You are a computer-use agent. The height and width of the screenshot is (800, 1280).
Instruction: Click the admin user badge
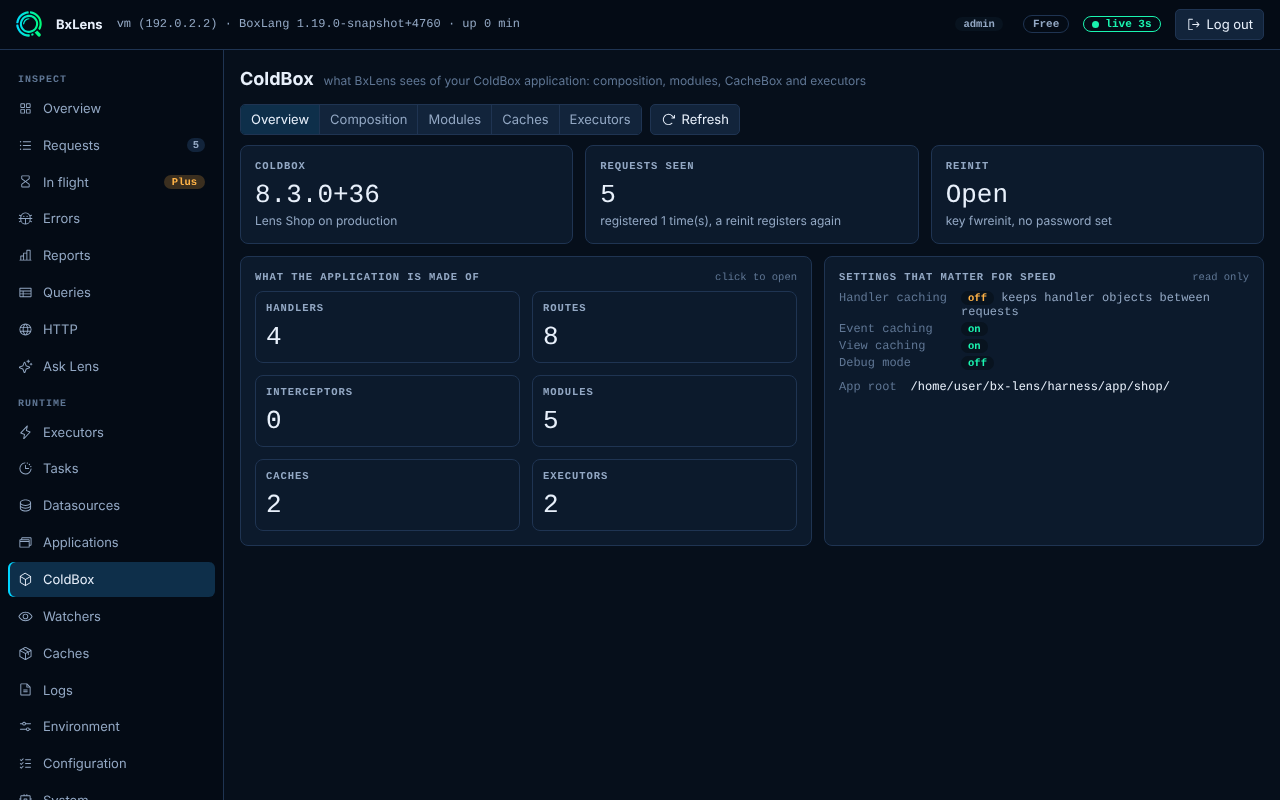tap(979, 24)
